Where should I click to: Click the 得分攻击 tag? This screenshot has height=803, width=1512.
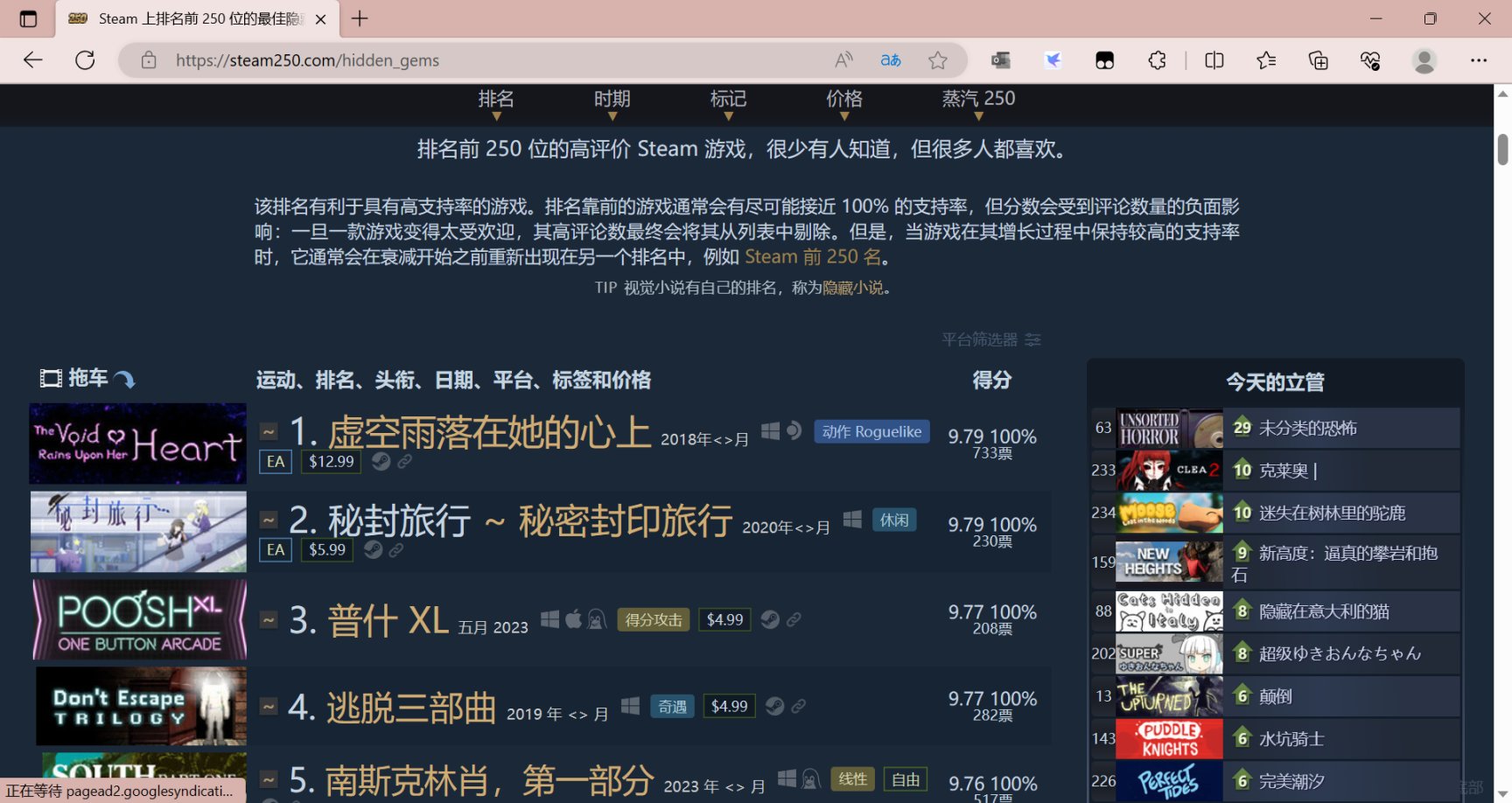pyautogui.click(x=654, y=619)
